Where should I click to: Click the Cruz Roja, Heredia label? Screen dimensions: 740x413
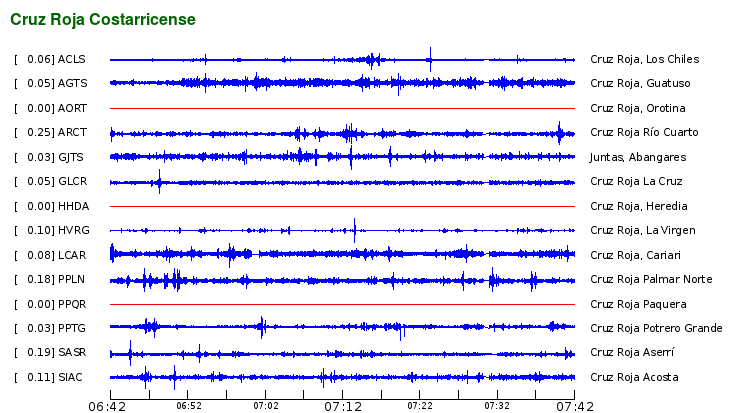tap(639, 206)
